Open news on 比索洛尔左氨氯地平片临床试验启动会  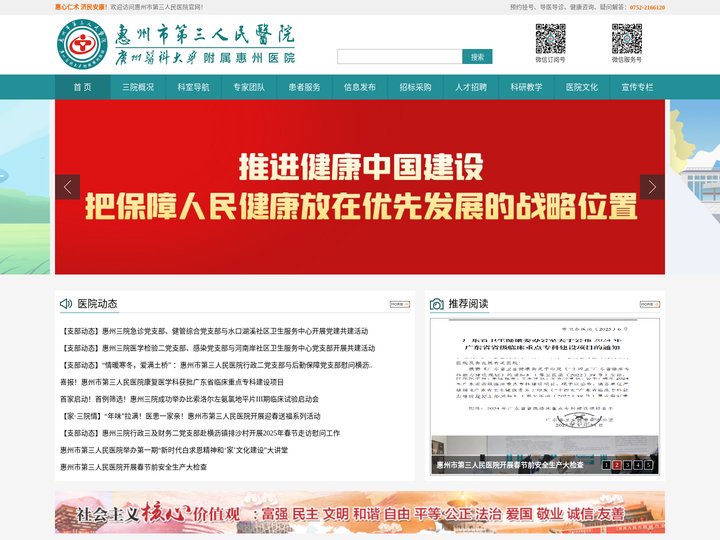(x=189, y=399)
